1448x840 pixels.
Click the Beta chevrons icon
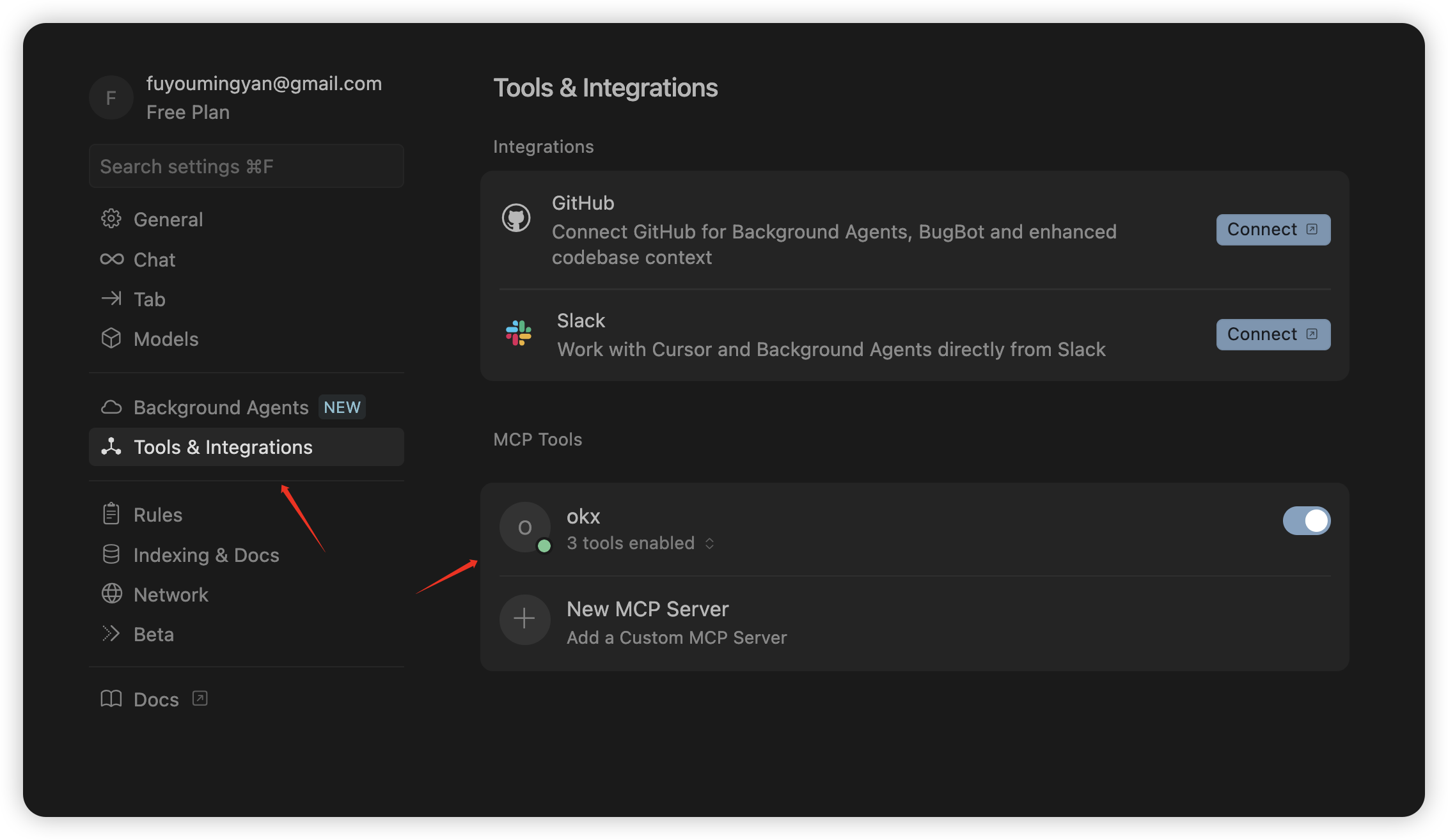tap(111, 634)
